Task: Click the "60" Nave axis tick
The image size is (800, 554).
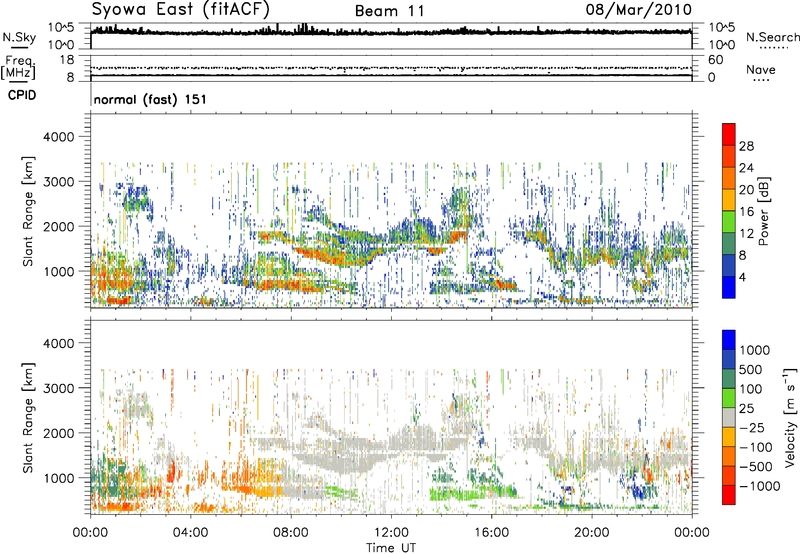Action: click(x=715, y=60)
